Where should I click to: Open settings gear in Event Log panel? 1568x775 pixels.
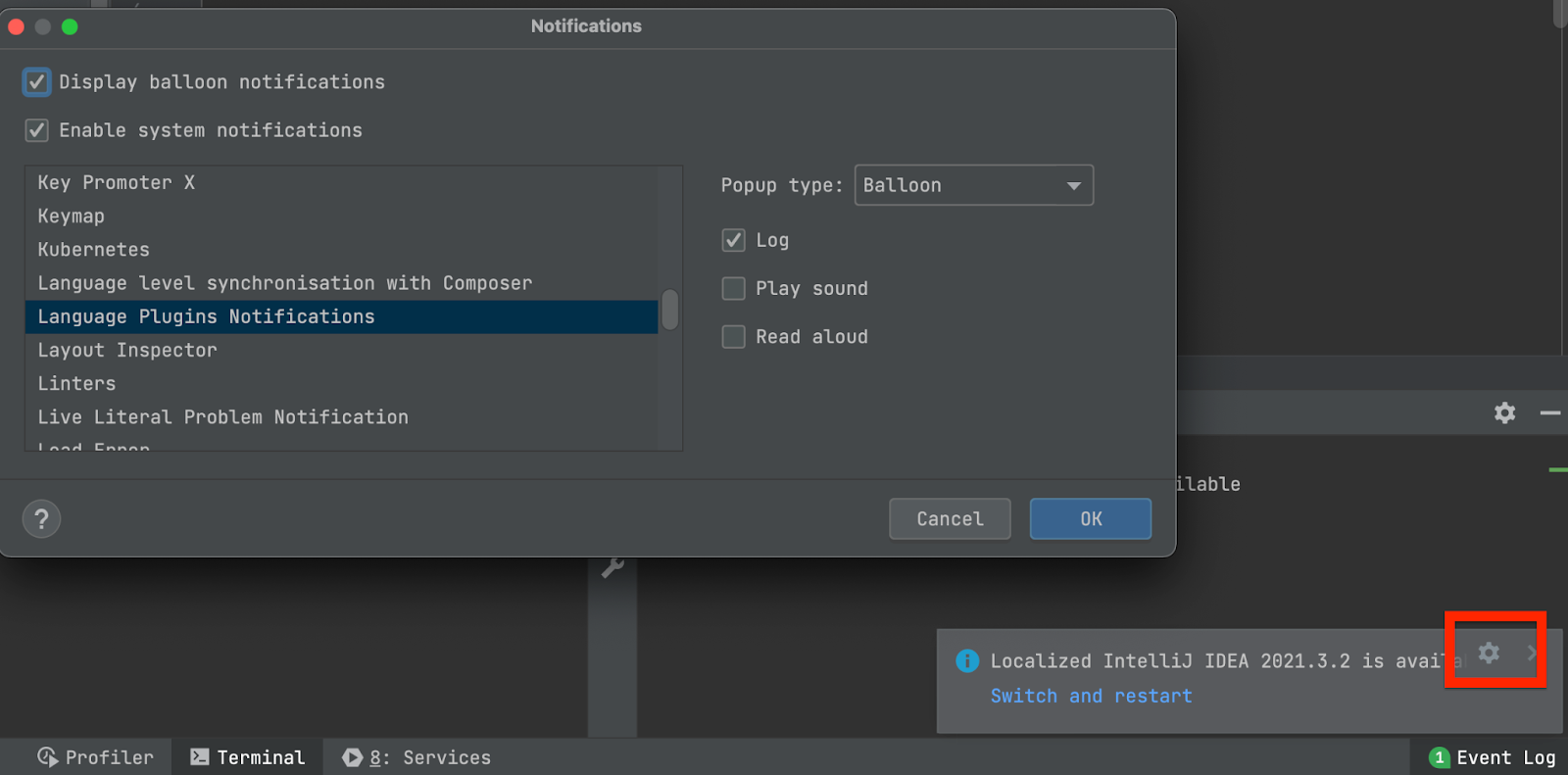pyautogui.click(x=1504, y=412)
